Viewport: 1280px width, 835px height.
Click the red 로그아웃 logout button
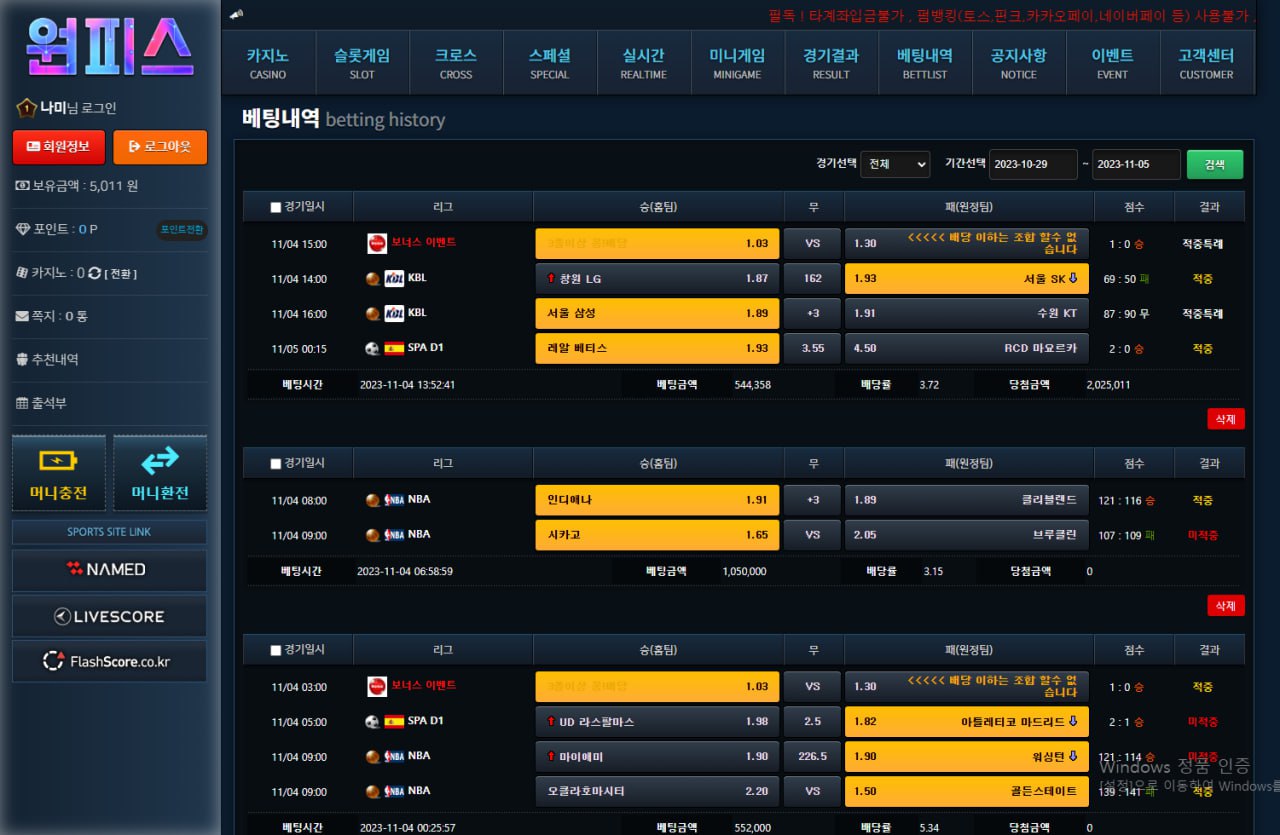coord(160,147)
